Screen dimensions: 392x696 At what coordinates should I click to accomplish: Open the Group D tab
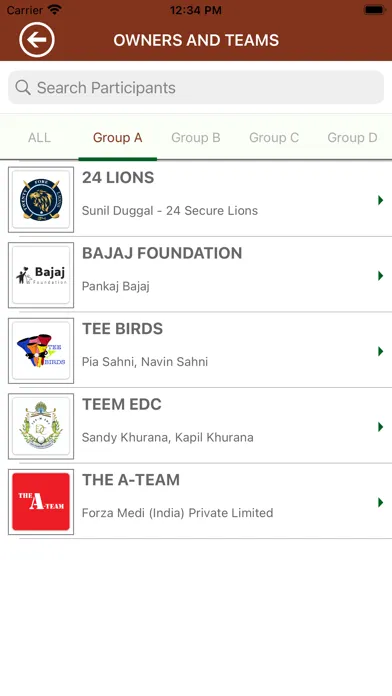[352, 138]
